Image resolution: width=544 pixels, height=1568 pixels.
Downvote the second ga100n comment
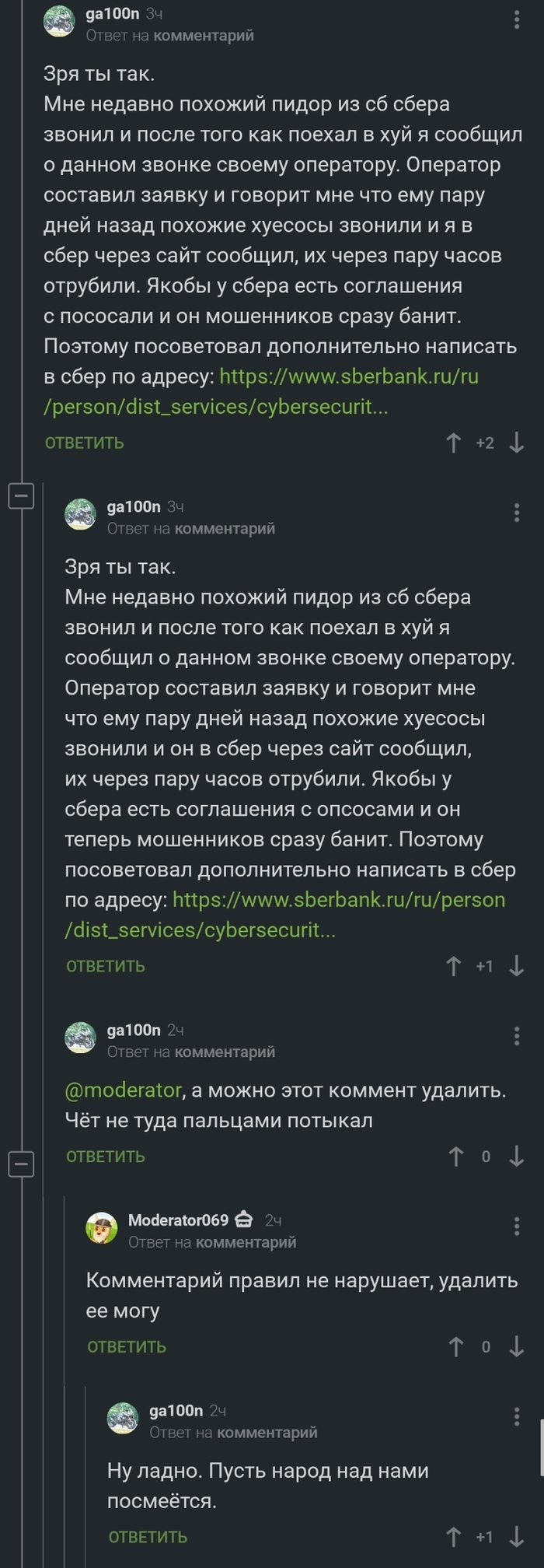tap(514, 967)
